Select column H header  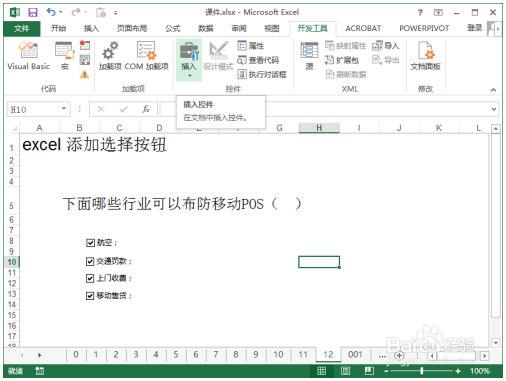pos(319,128)
